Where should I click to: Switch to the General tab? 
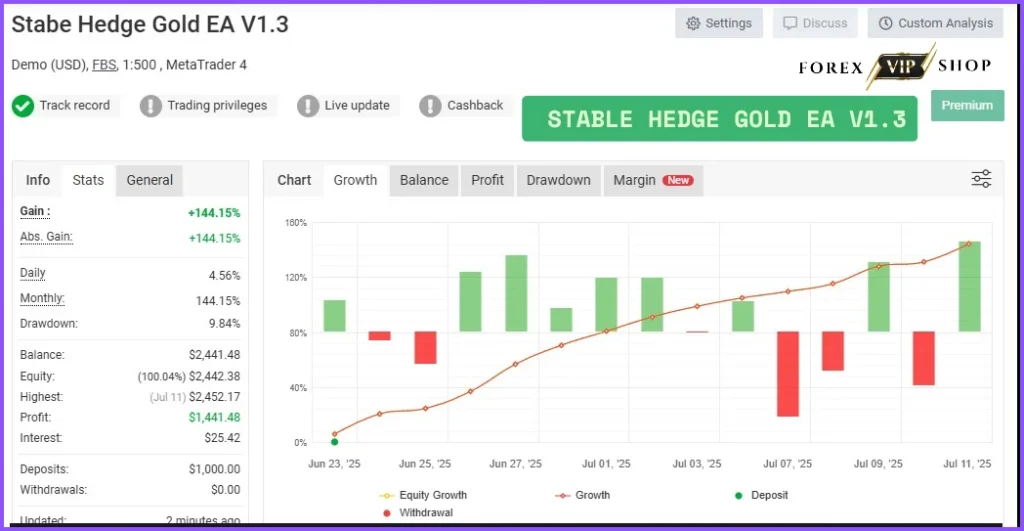150,180
